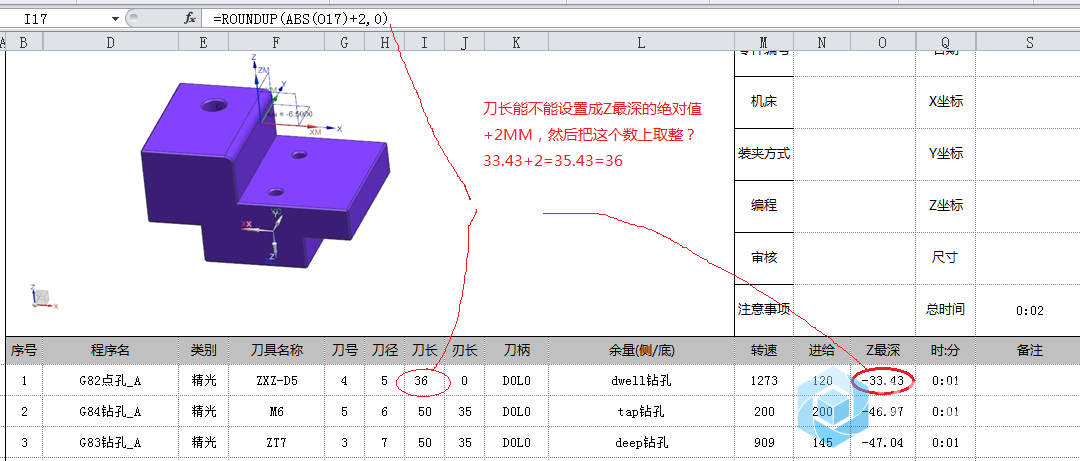Click the 序号 table header

23,351
